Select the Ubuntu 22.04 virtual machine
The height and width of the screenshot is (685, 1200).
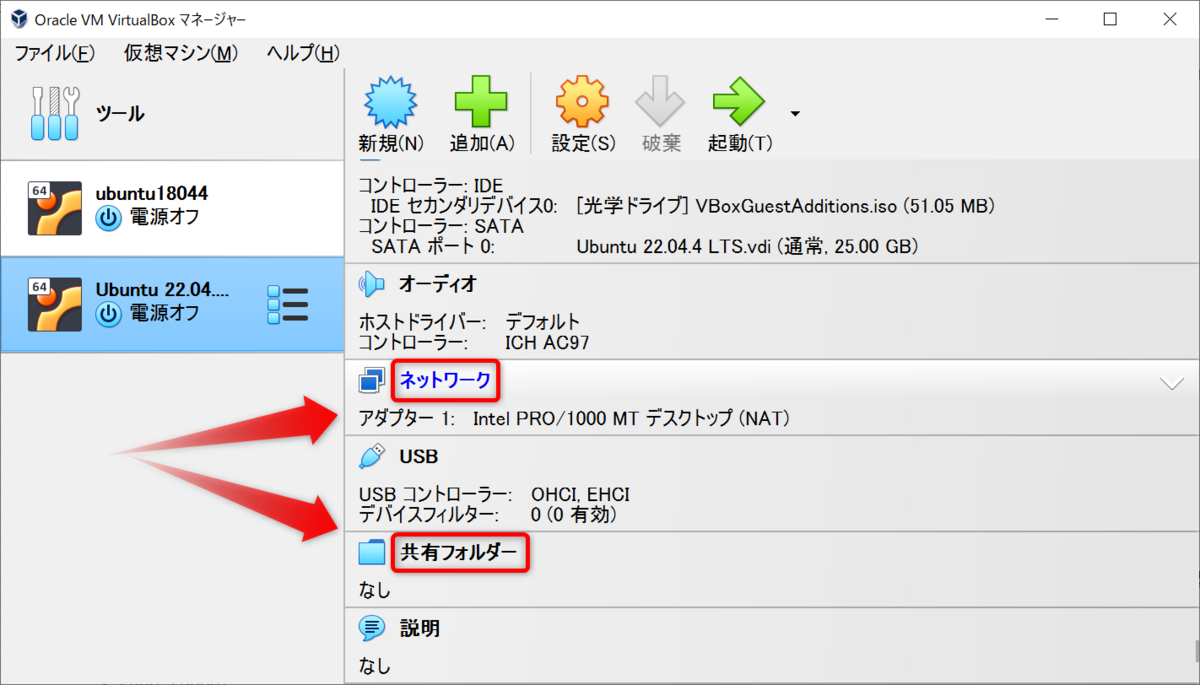coord(172,304)
